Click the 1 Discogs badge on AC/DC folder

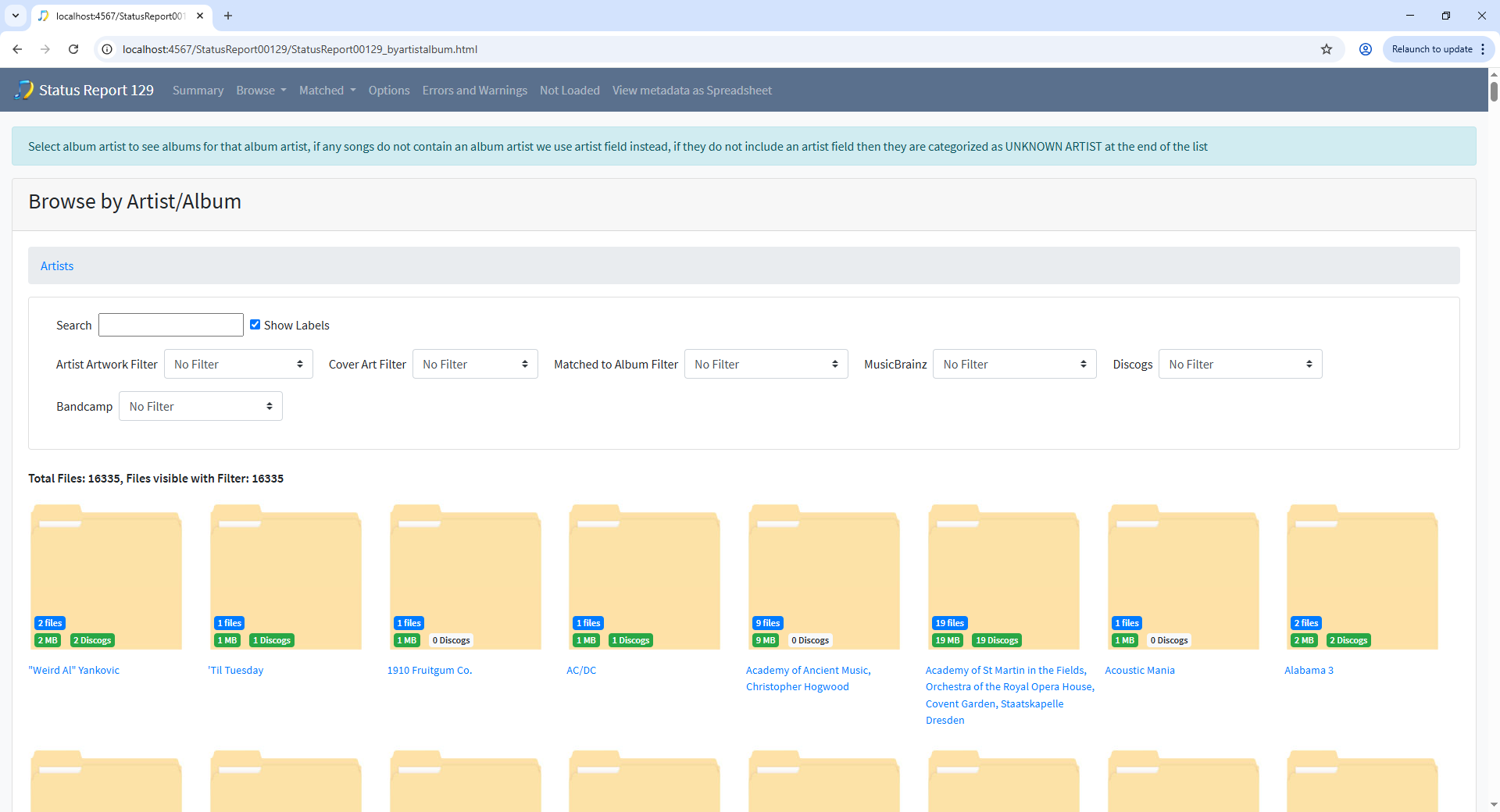point(630,640)
